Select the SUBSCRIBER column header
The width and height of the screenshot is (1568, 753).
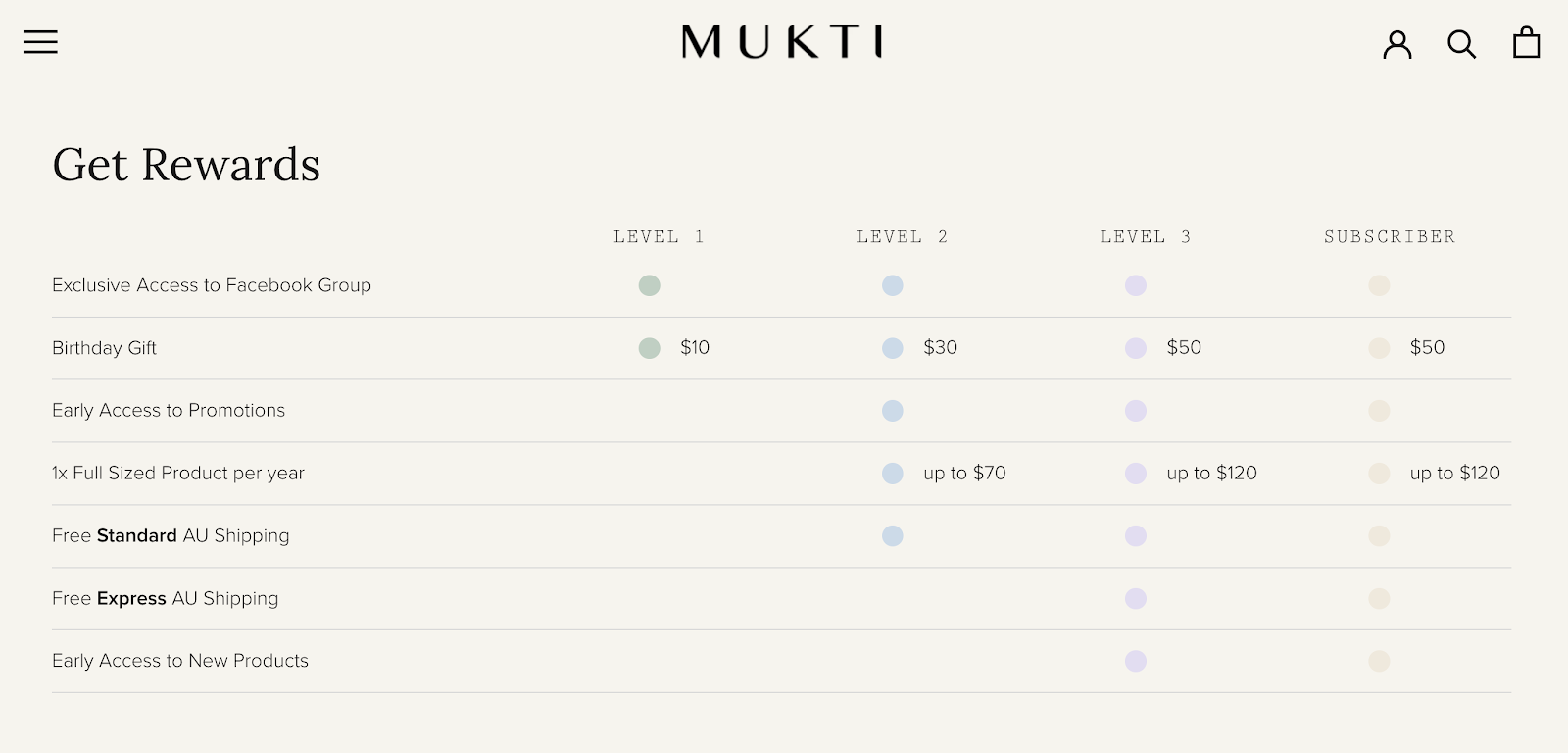tap(1389, 236)
